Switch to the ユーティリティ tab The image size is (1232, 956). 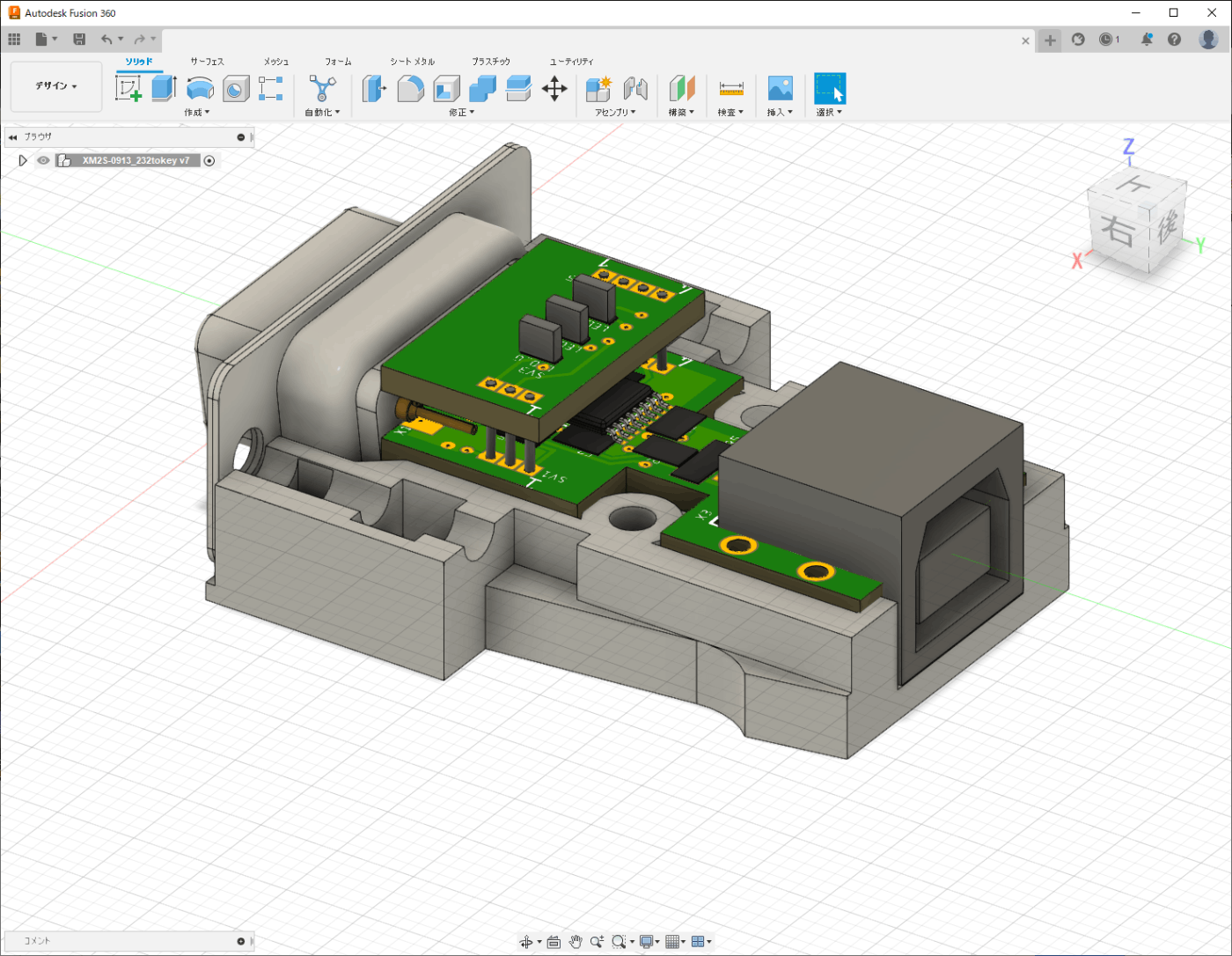(x=571, y=62)
